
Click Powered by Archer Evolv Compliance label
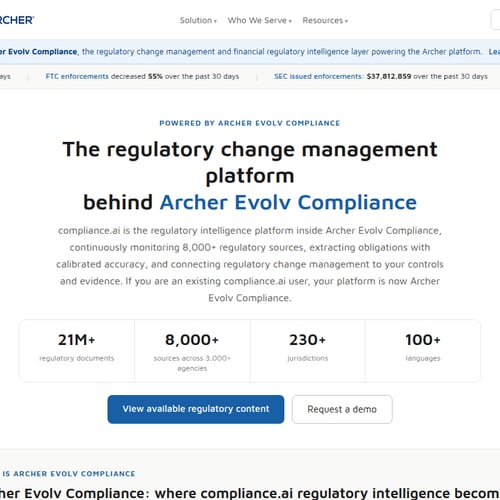[250, 123]
